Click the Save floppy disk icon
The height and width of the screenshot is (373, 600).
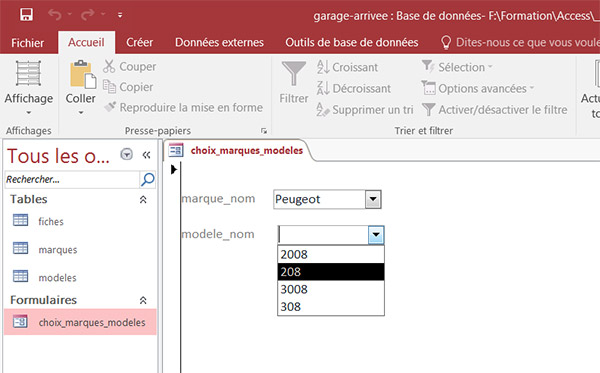coord(26,15)
